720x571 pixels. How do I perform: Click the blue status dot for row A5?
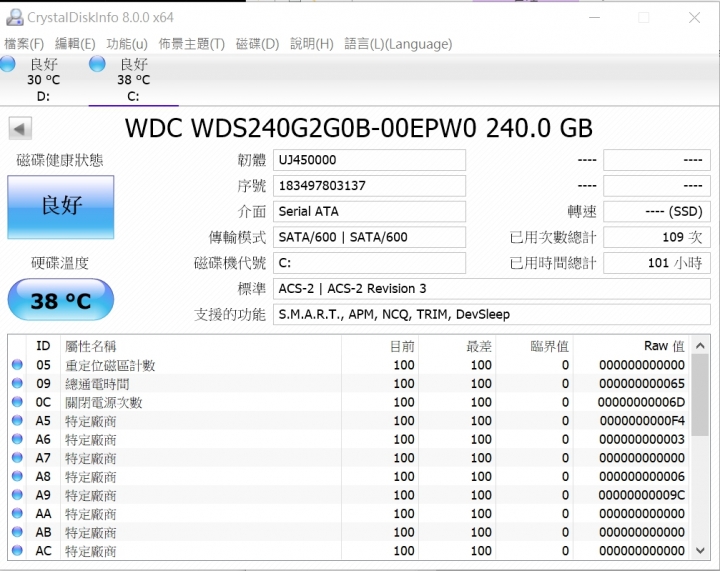click(17, 420)
